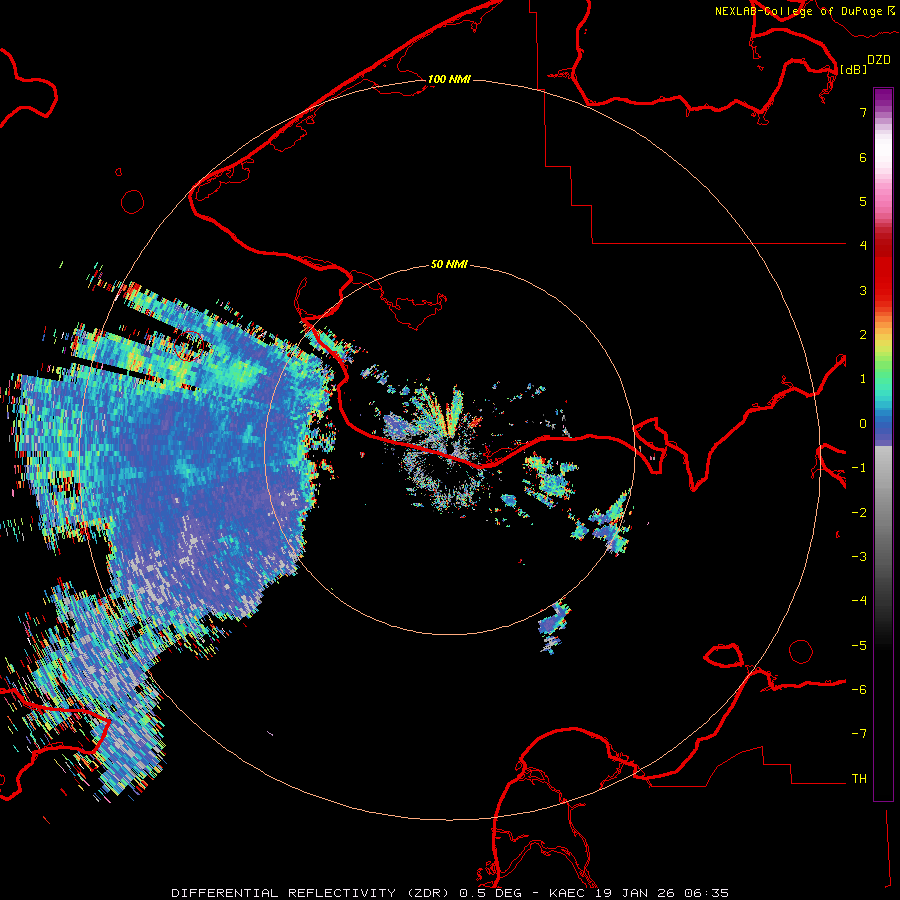Click the 06:35 timestamp in caption
Screen dimensions: 900x900
click(x=707, y=893)
